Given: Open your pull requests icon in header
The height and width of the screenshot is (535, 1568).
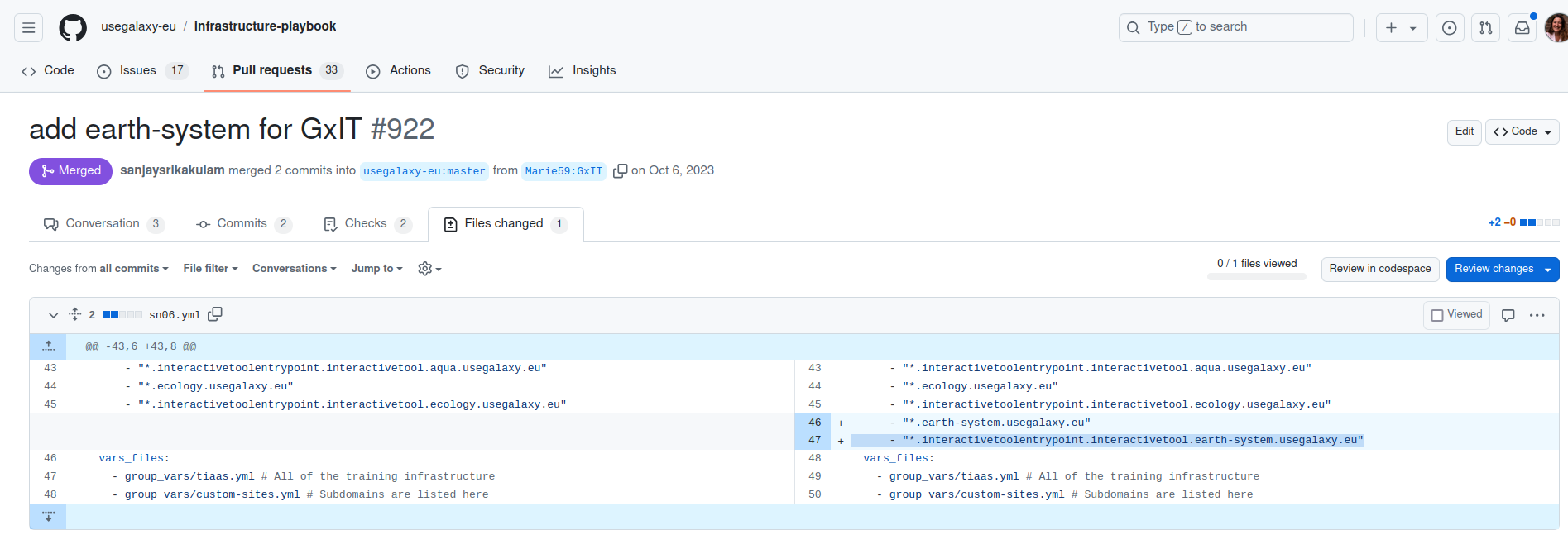Looking at the screenshot, I should tap(1486, 27).
